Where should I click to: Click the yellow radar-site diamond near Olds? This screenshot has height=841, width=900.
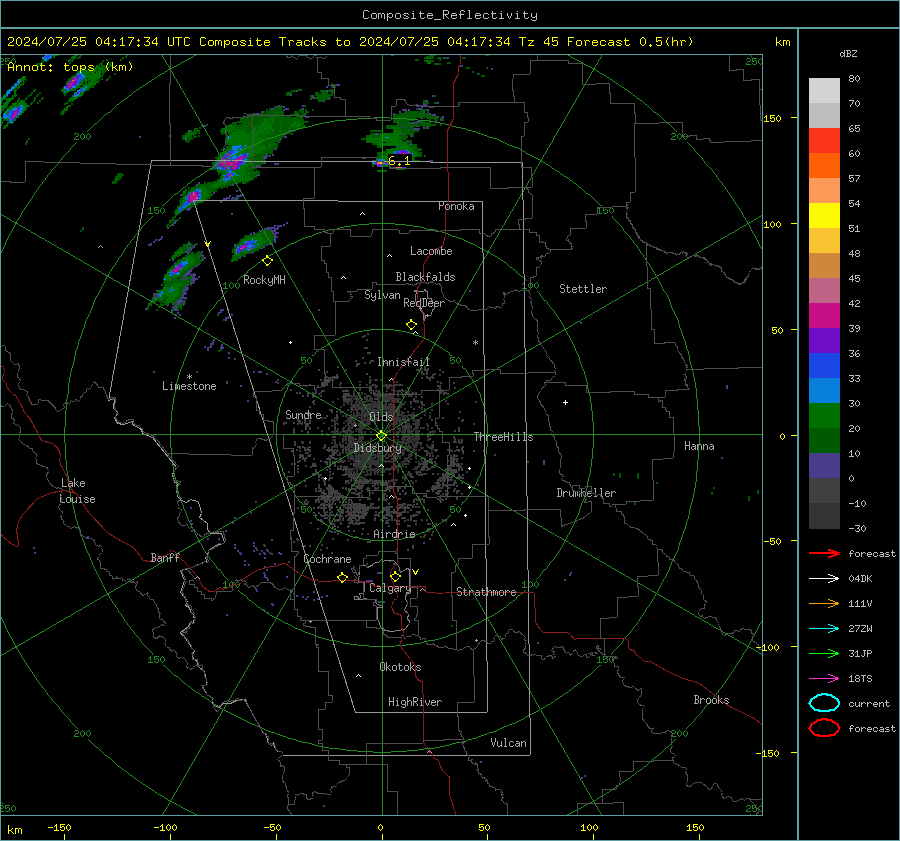click(381, 436)
